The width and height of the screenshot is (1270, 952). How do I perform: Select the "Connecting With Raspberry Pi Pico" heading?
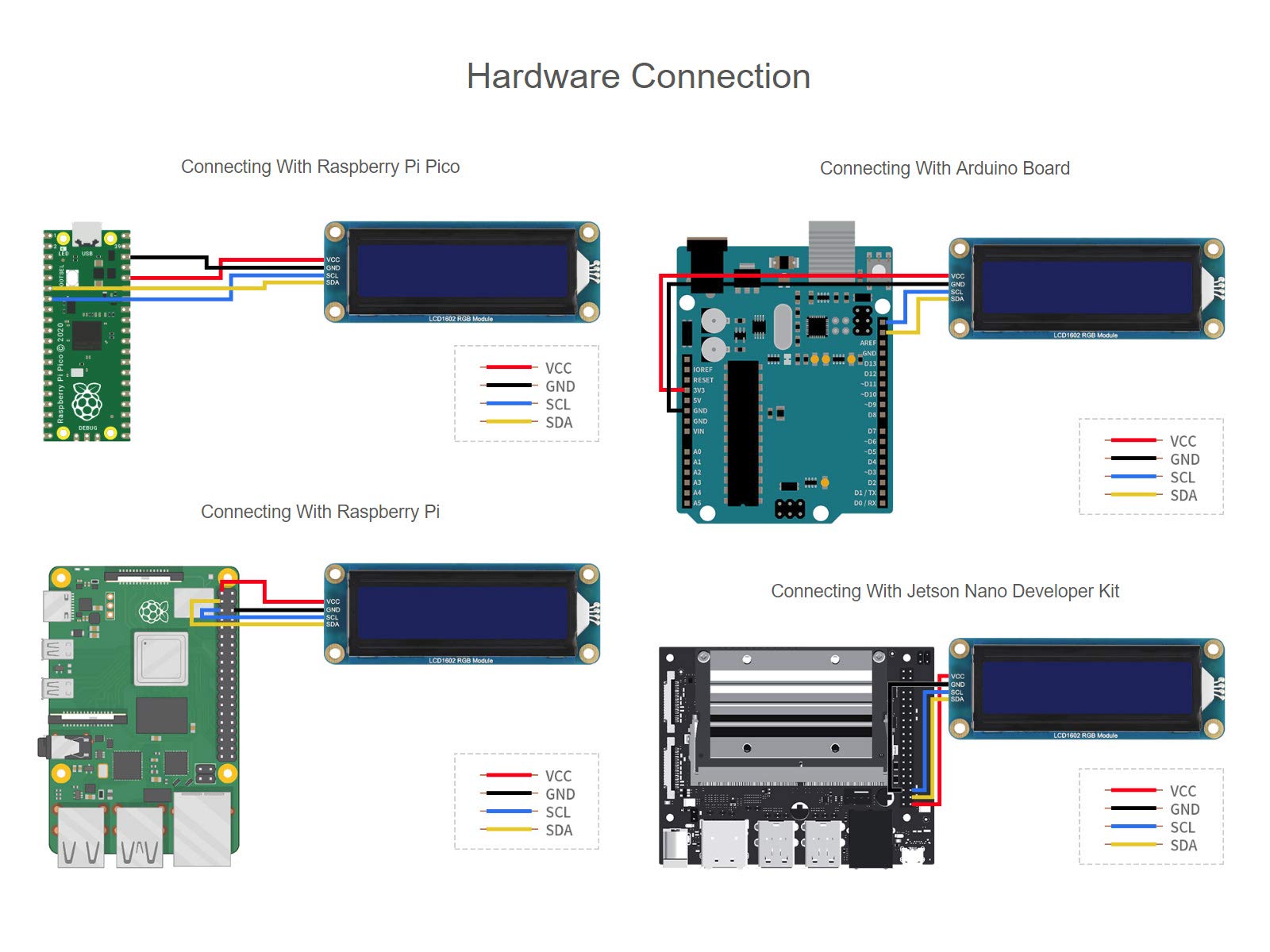coord(320,167)
